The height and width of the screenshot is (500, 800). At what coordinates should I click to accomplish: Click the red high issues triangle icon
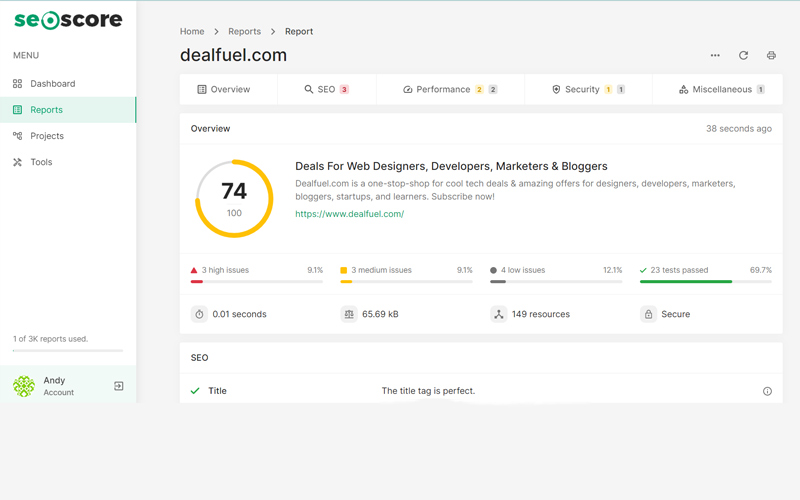click(194, 270)
